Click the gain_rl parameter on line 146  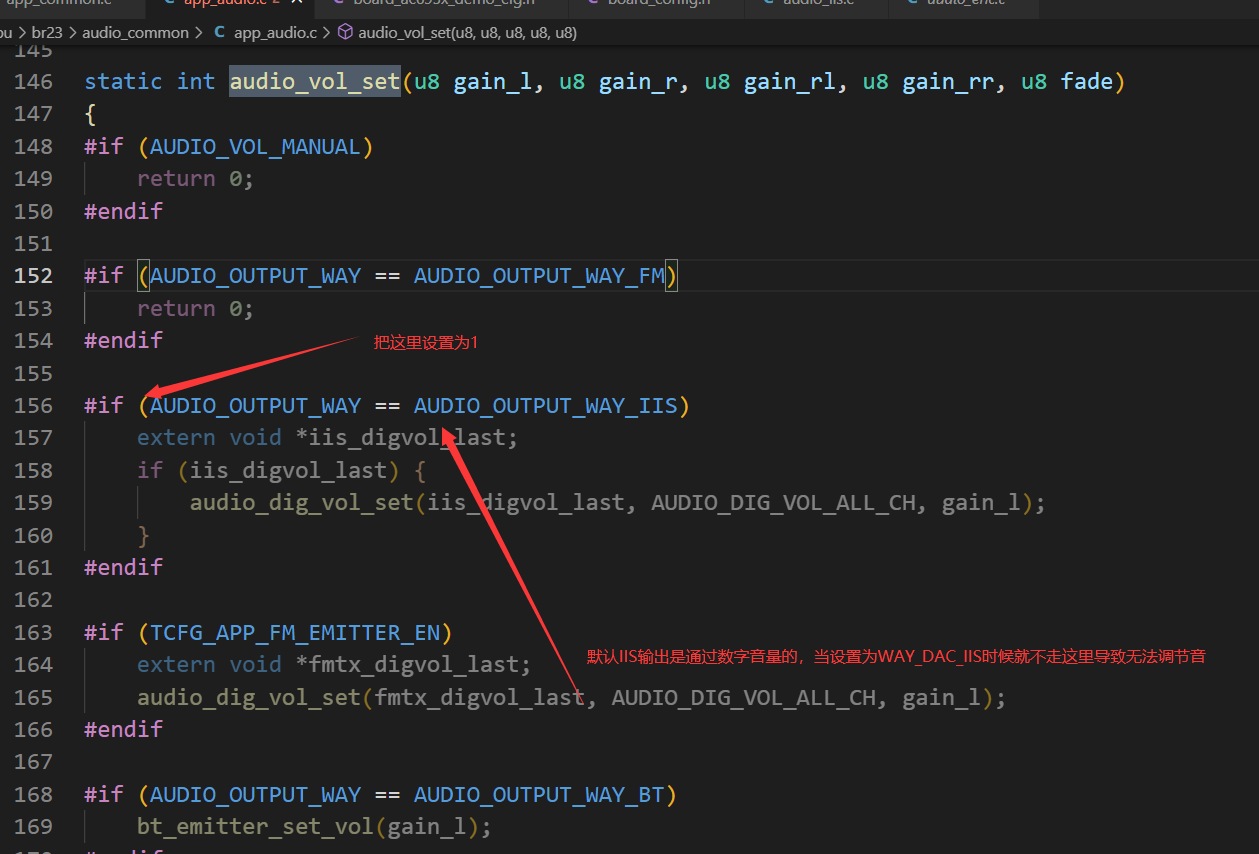(790, 81)
